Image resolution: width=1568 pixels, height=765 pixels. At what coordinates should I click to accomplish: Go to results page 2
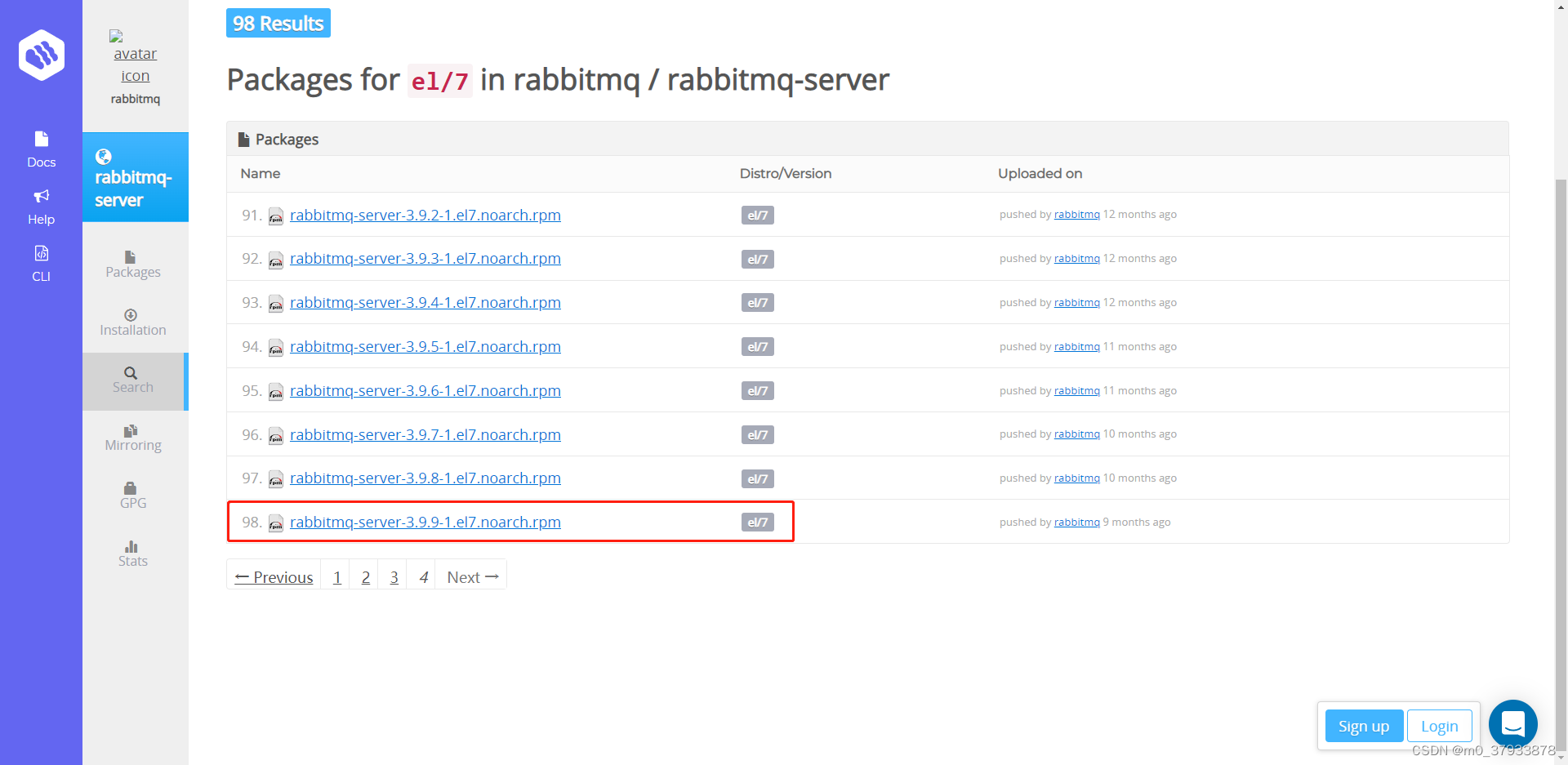(x=365, y=576)
